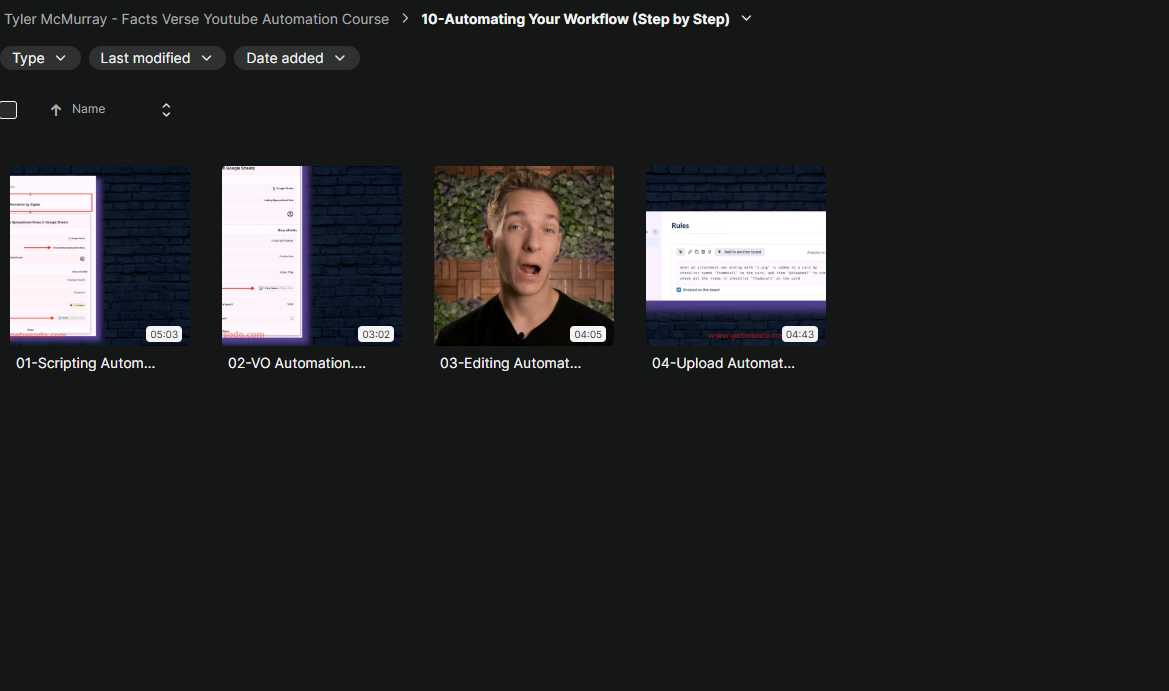
Task: Open the 04-Upload Automation video thumbnail
Action: click(736, 256)
